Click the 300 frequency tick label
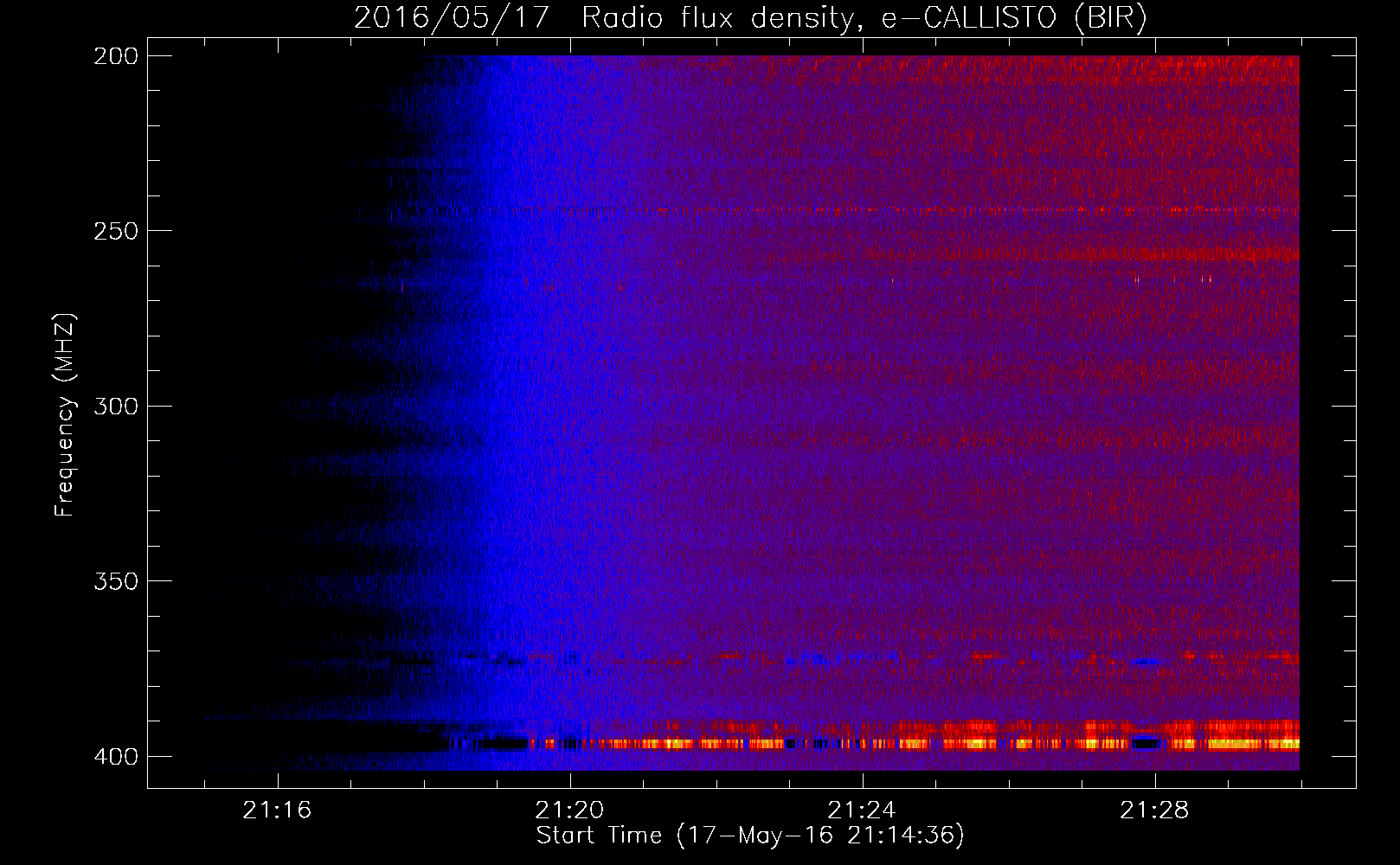The height and width of the screenshot is (865, 1400). (x=116, y=406)
